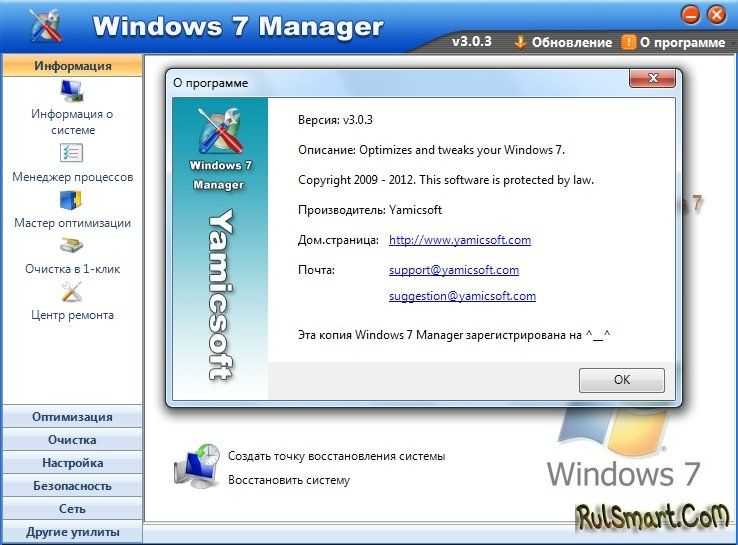This screenshot has width=738, height=545.
Task: Click the Обновление label in header
Action: [x=572, y=42]
